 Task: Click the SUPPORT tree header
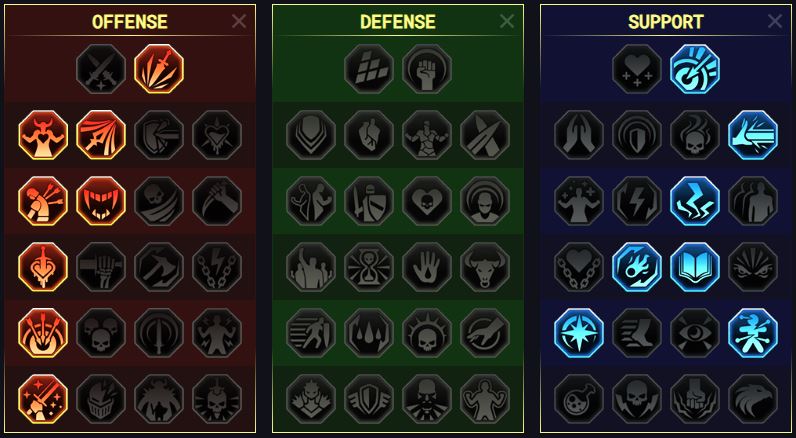(x=666, y=22)
